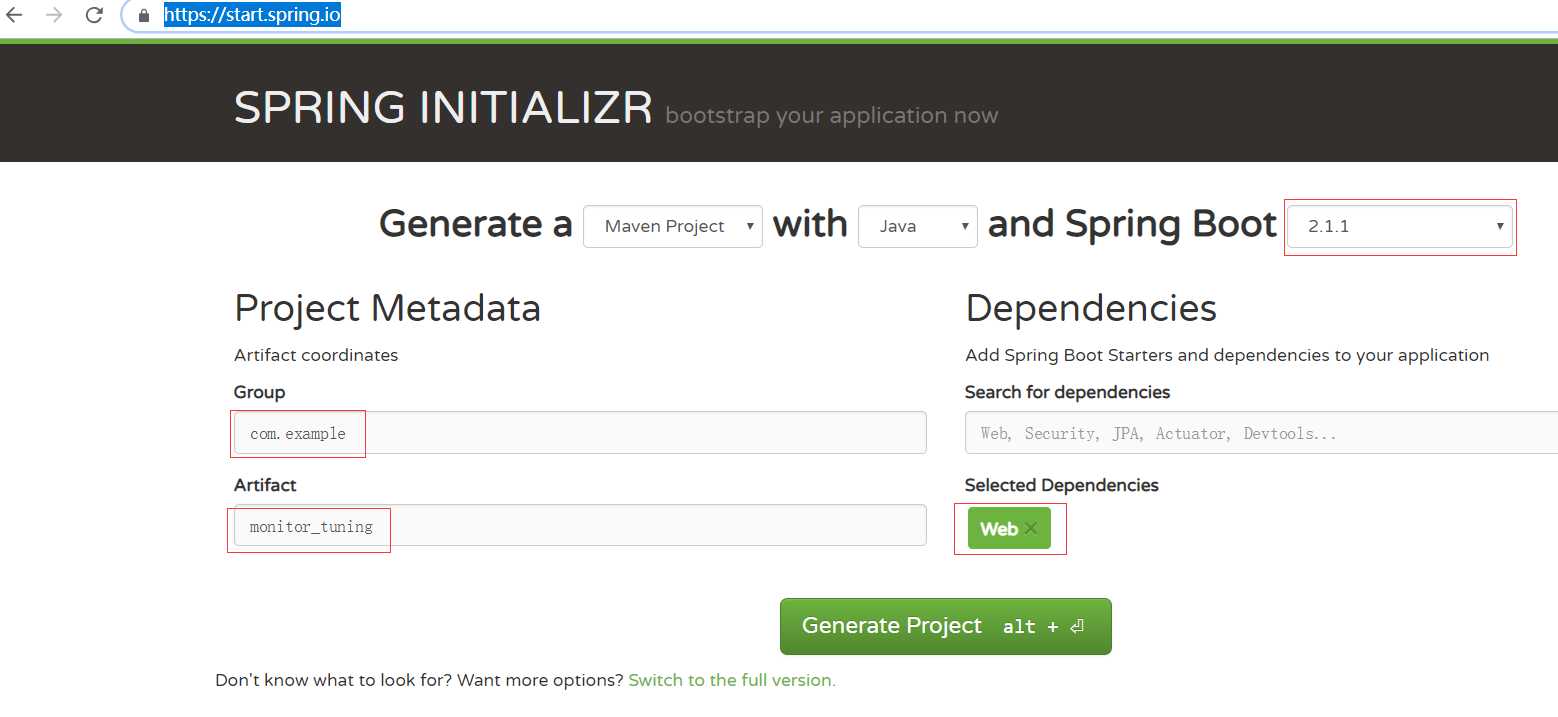Click the Artifact label above monitor_tuning

265,485
